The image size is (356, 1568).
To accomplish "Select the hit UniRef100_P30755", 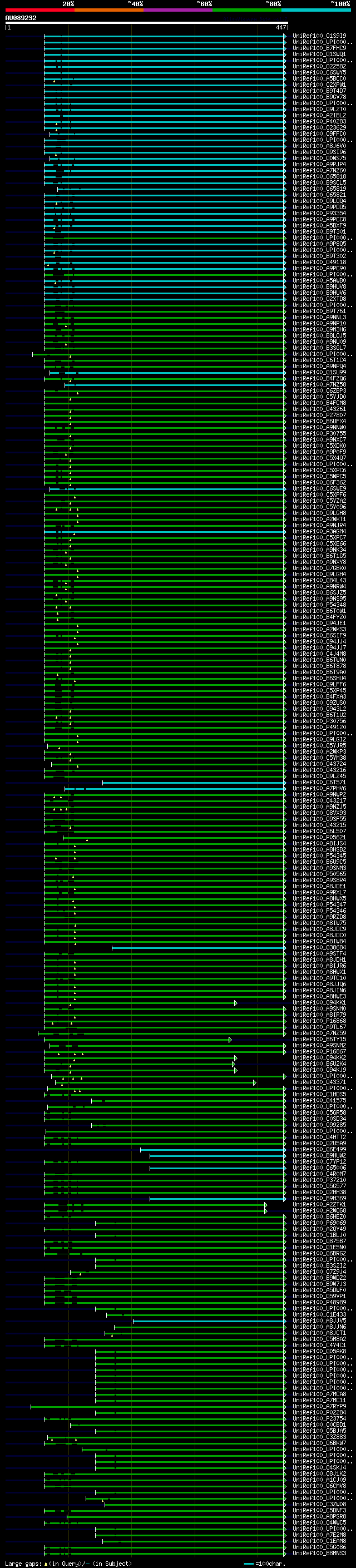I will point(319,433).
